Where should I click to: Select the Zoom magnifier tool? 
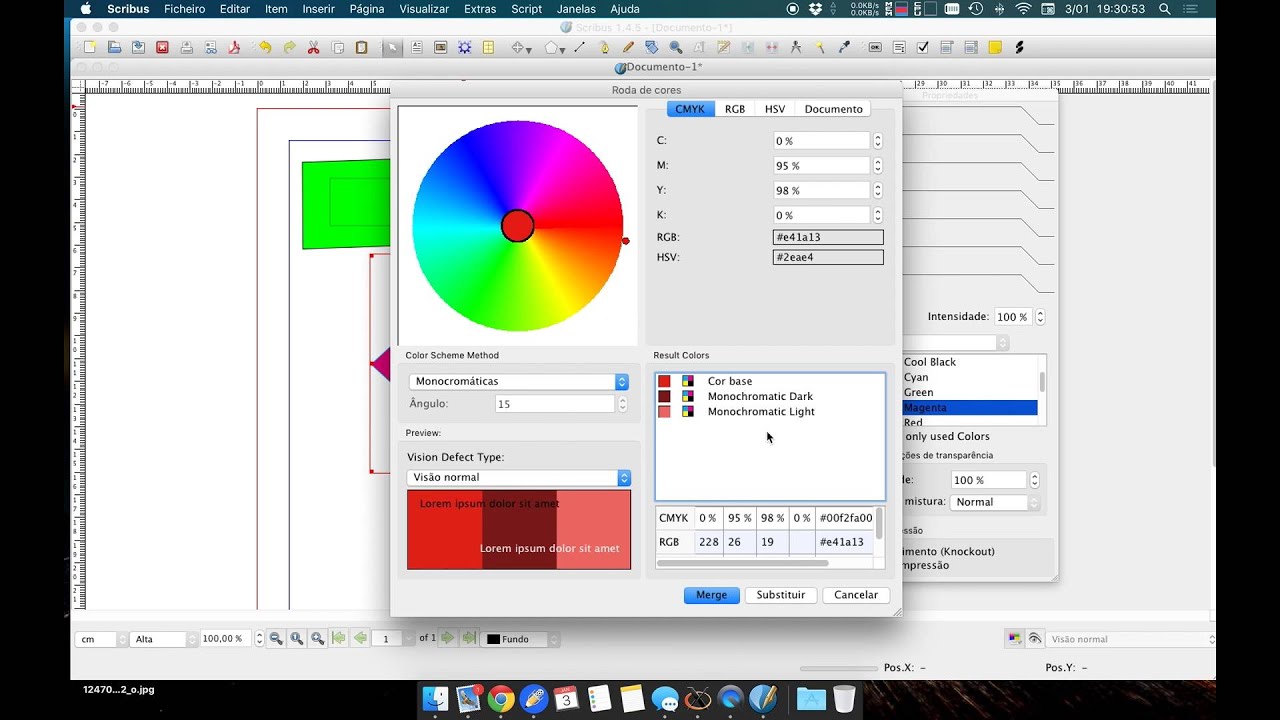[x=676, y=47]
